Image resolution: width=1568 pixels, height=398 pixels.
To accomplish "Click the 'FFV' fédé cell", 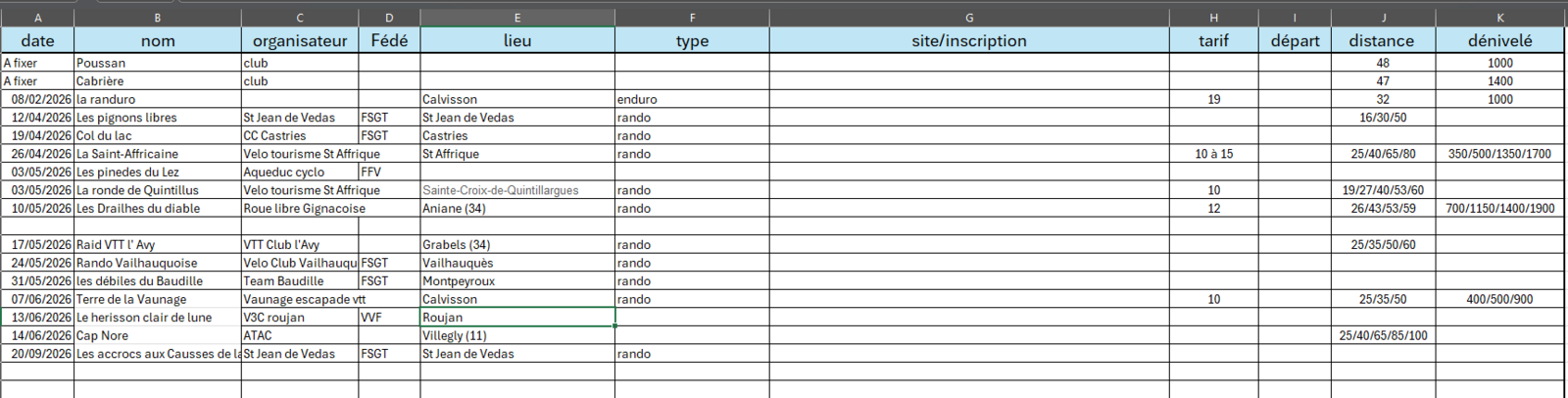I will point(388,172).
